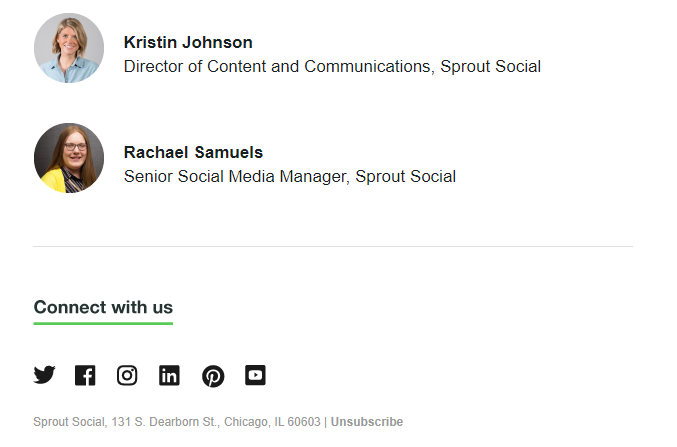Open the YouTube play icon
This screenshot has height=447, width=677.
[x=255, y=375]
